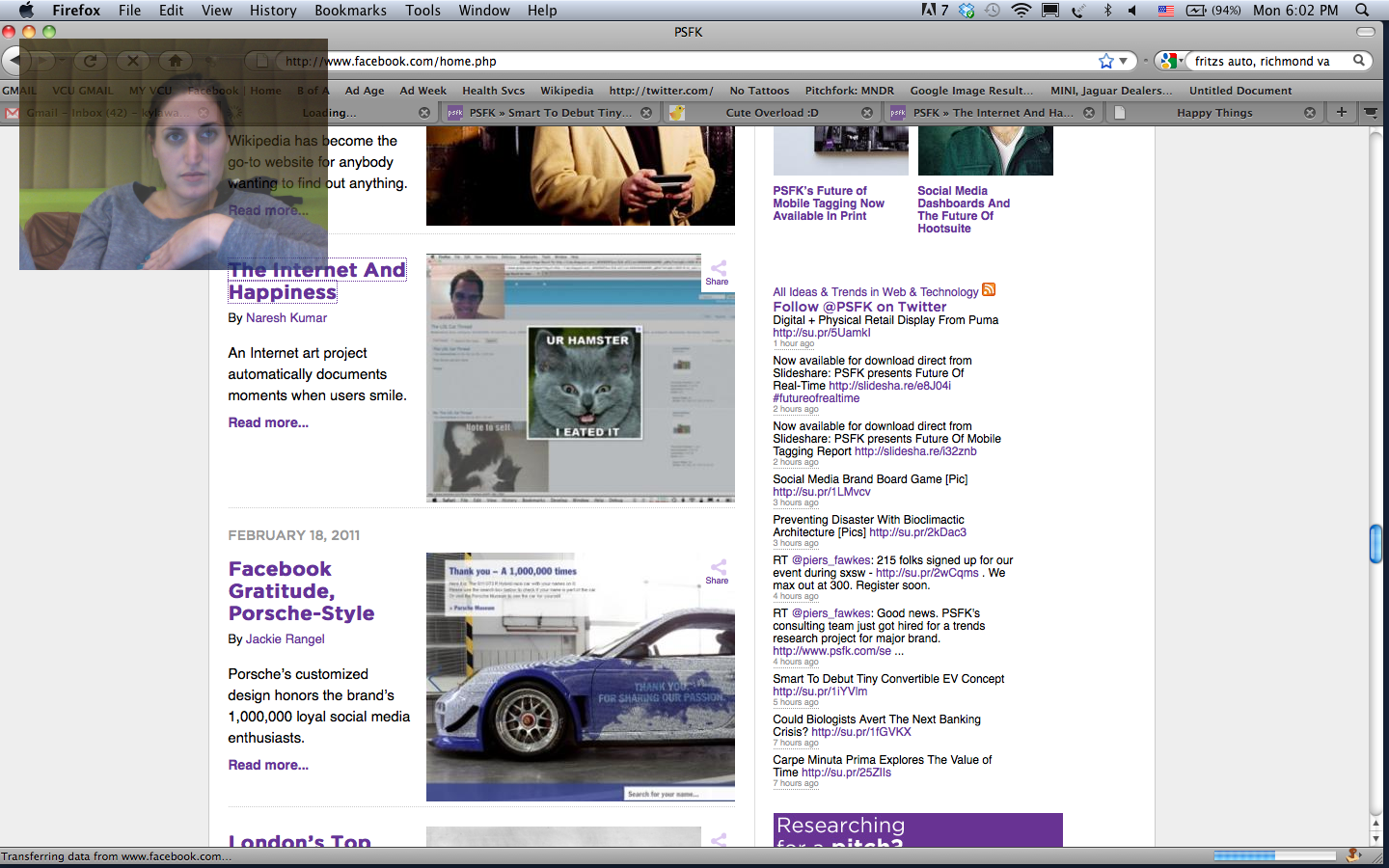Close the Cute Overload :D tab
This screenshot has height=868, width=1389.
click(867, 113)
